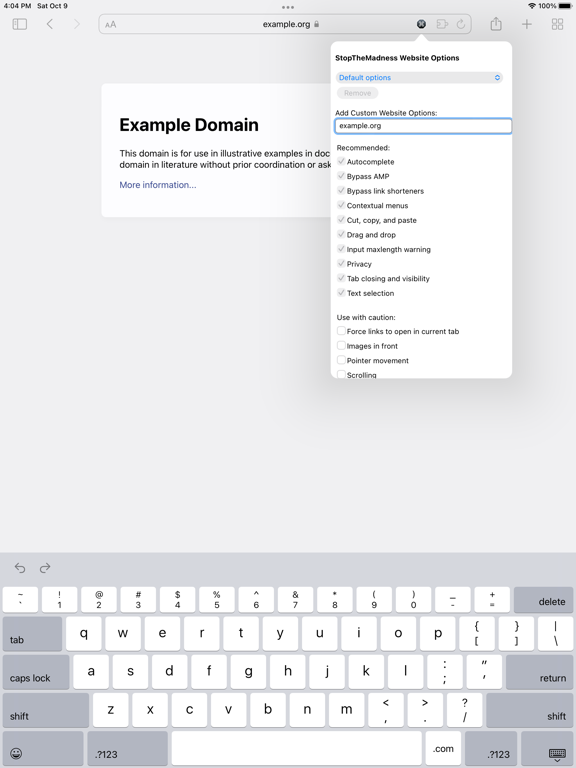Tap the p key
The image size is (576, 768).
437,634
